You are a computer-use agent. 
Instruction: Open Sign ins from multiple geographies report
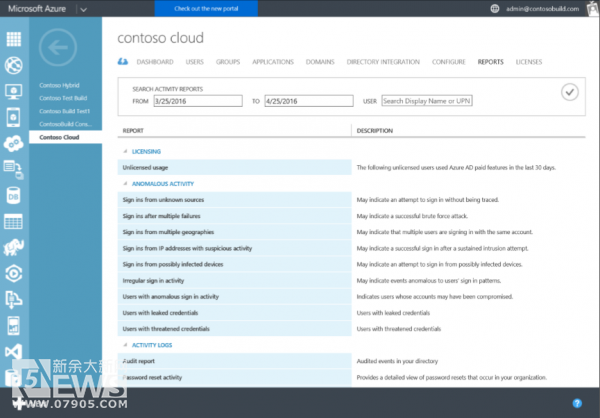[x=234, y=232]
